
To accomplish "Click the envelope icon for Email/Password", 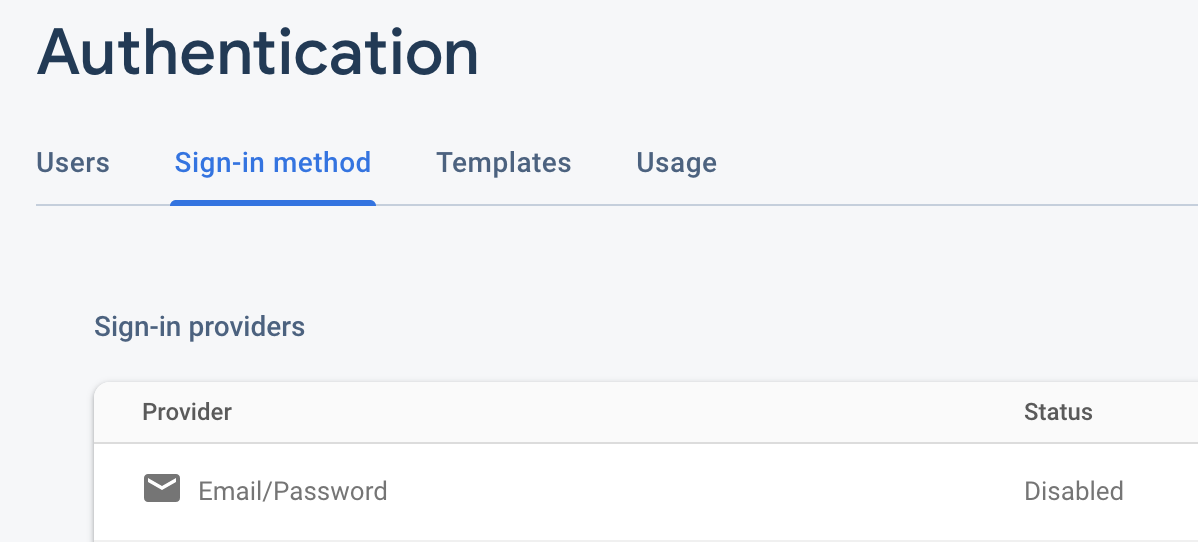I will 161,489.
